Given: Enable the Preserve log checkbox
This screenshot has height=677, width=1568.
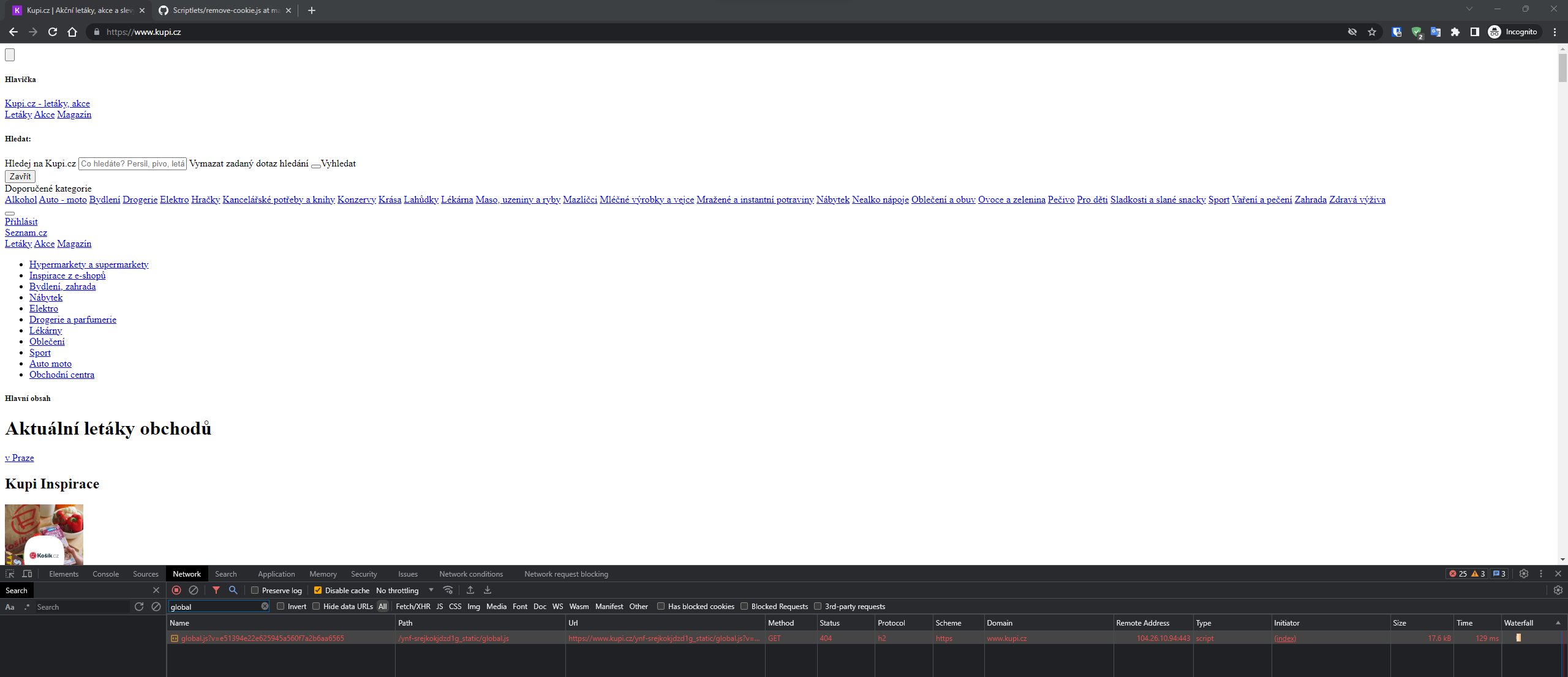Looking at the screenshot, I should point(255,590).
